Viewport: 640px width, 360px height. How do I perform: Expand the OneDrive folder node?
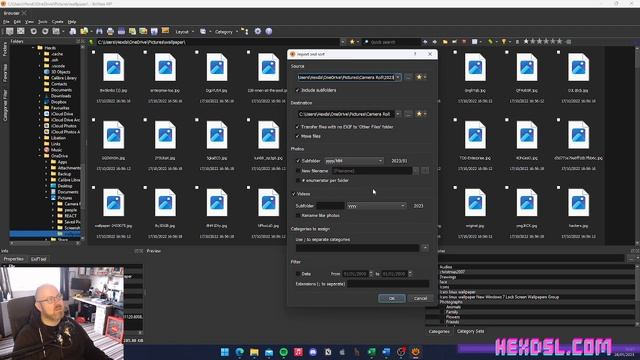[40, 156]
